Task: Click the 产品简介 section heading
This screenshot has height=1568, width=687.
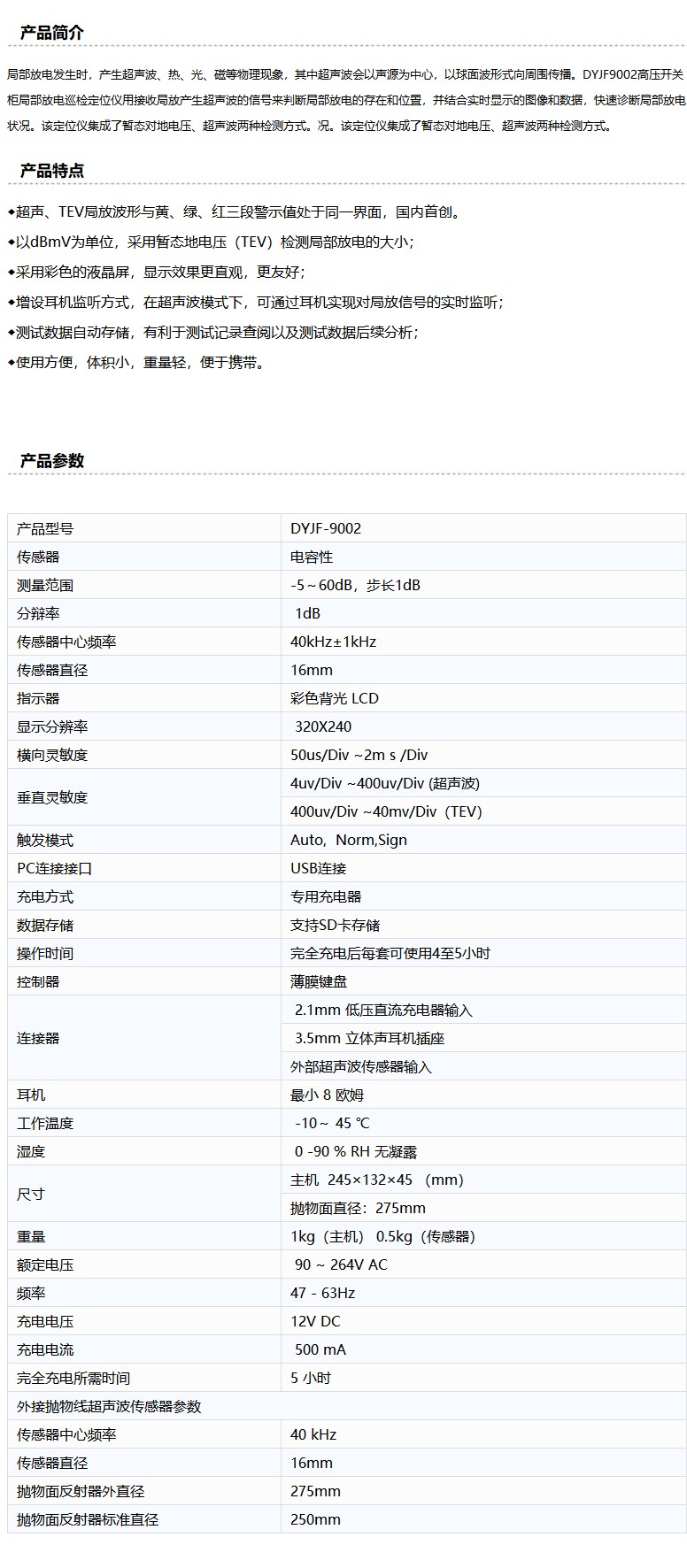Action: [52, 33]
